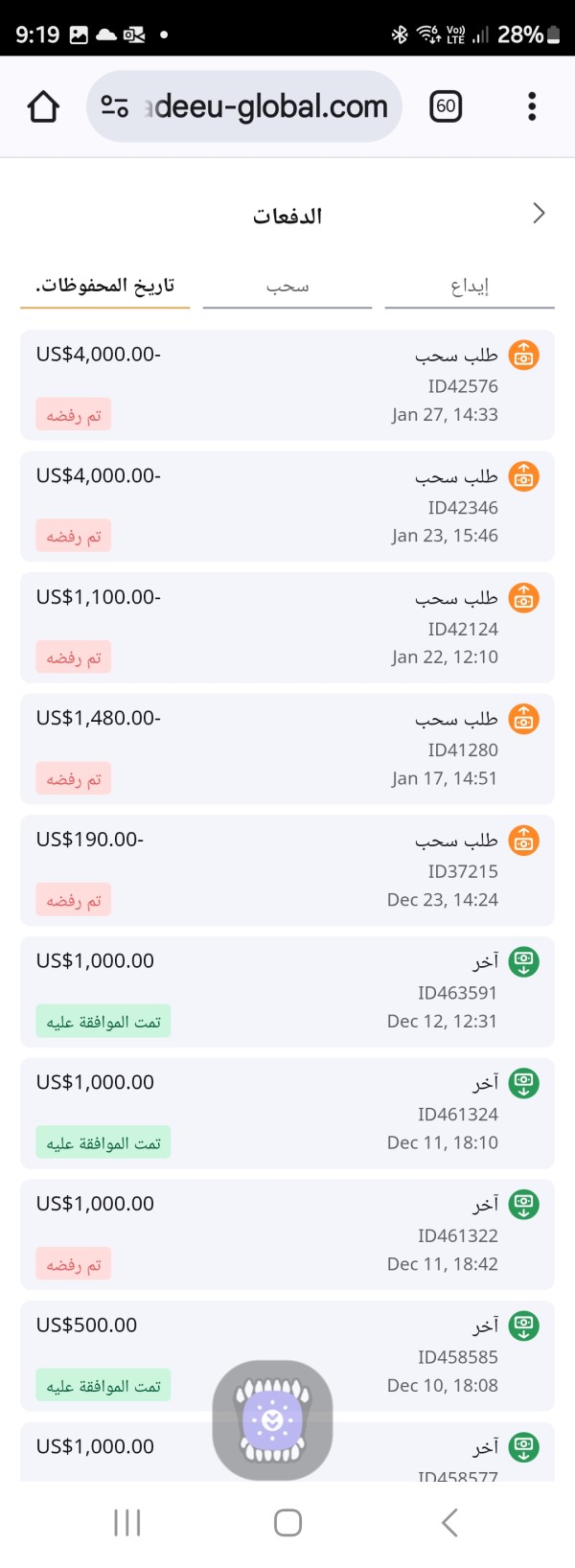Tap the orange withdrawal icon for ID42576

coord(523,356)
